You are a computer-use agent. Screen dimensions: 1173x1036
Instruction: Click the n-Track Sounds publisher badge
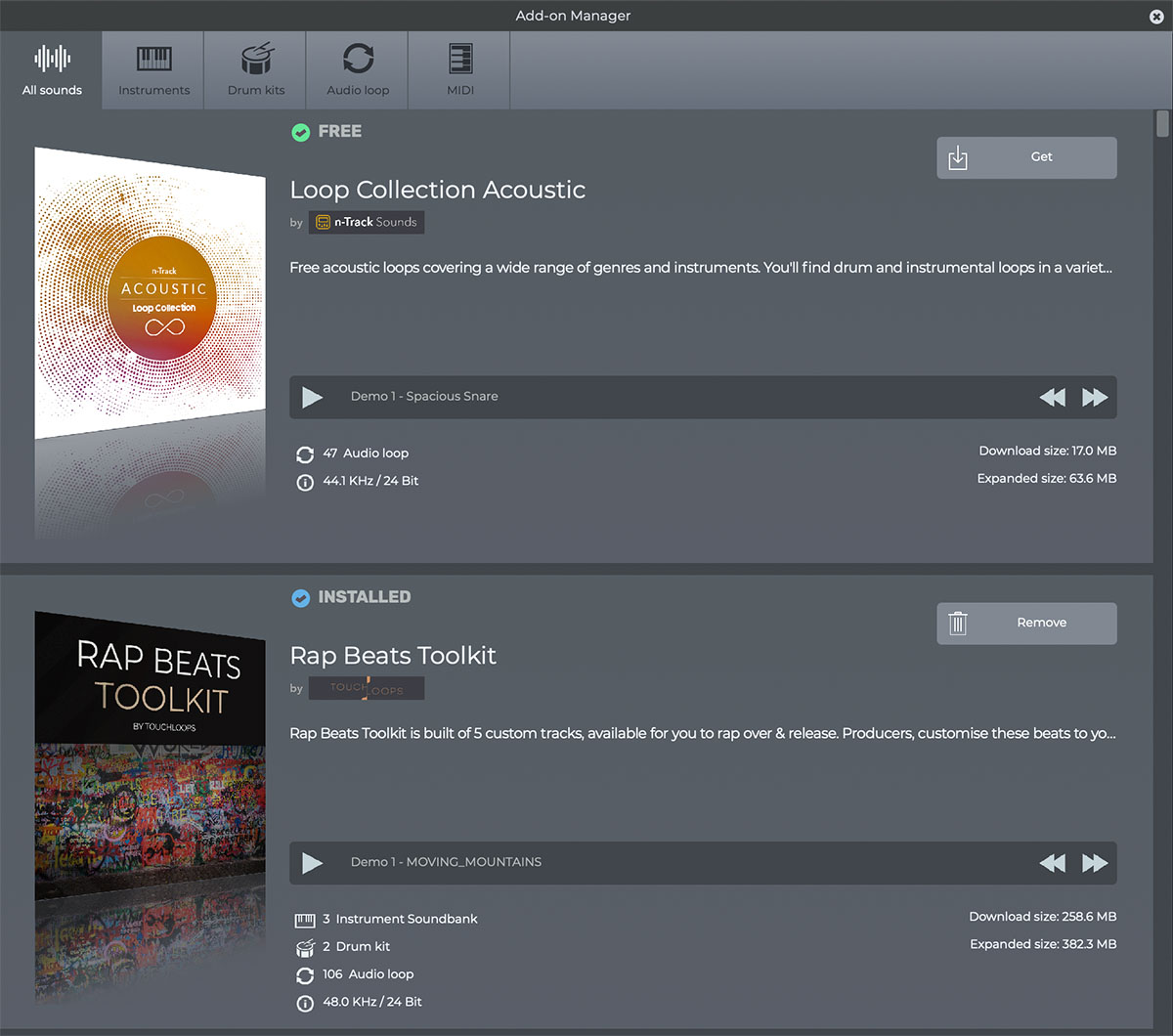(x=367, y=222)
